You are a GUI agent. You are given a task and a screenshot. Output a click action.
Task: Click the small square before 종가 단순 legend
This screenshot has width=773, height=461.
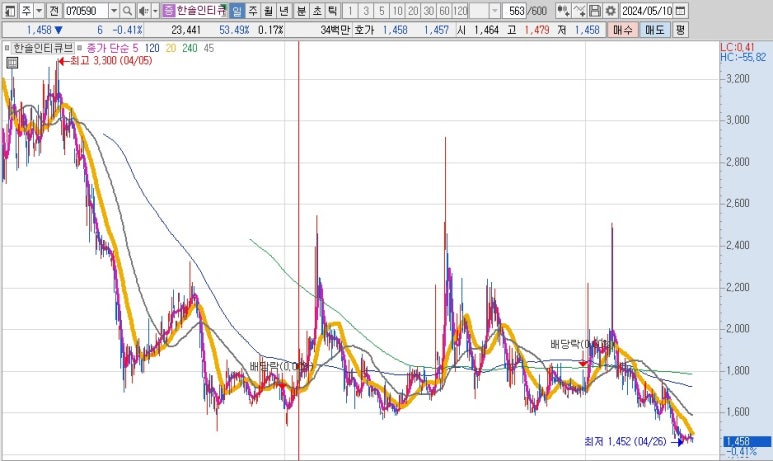click(x=79, y=48)
